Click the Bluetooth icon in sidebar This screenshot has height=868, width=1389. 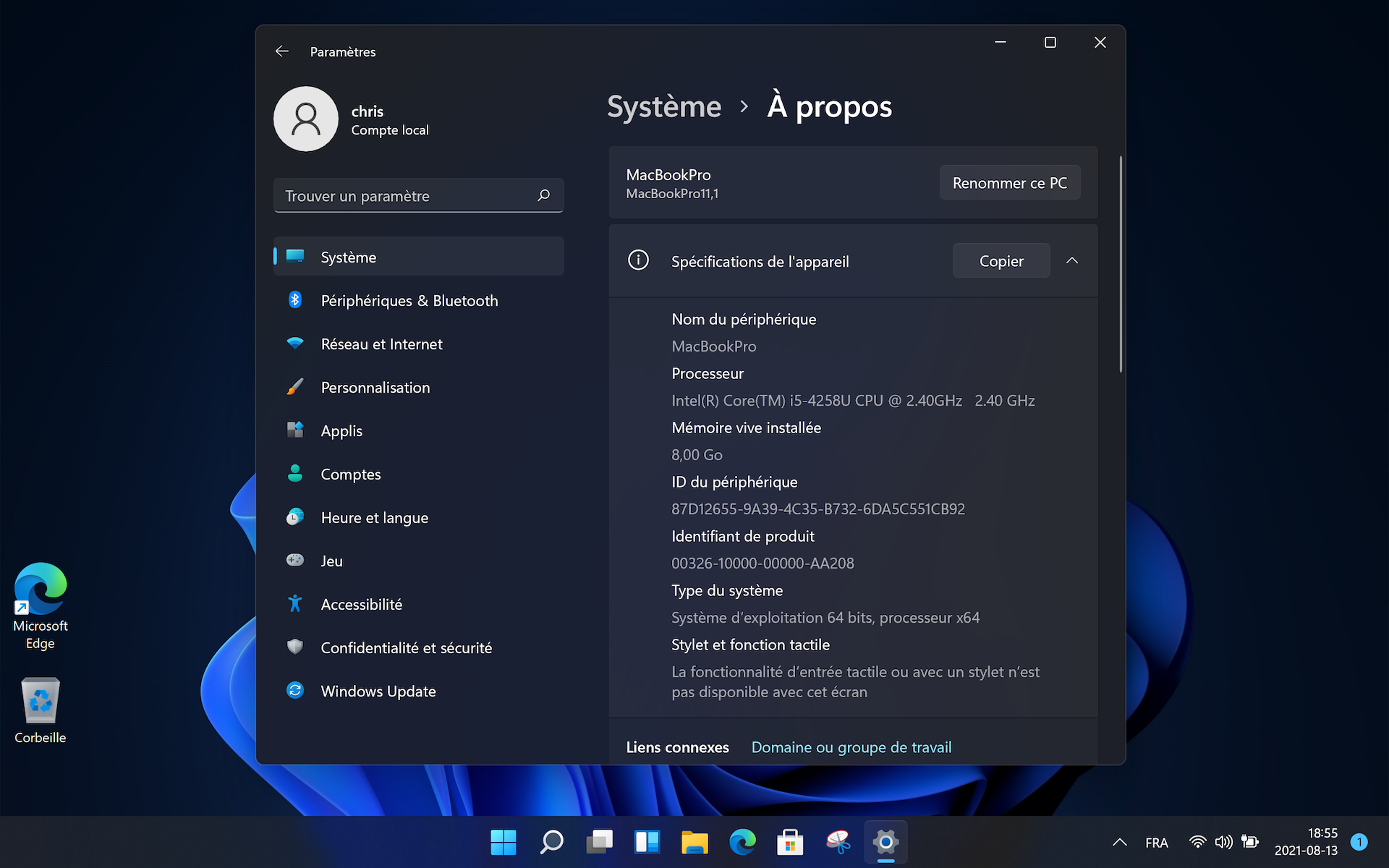[295, 300]
